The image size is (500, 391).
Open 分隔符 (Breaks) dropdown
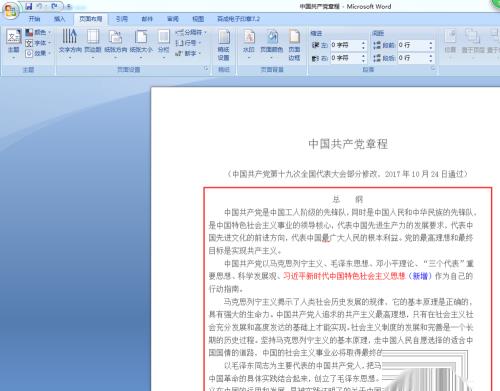point(191,32)
